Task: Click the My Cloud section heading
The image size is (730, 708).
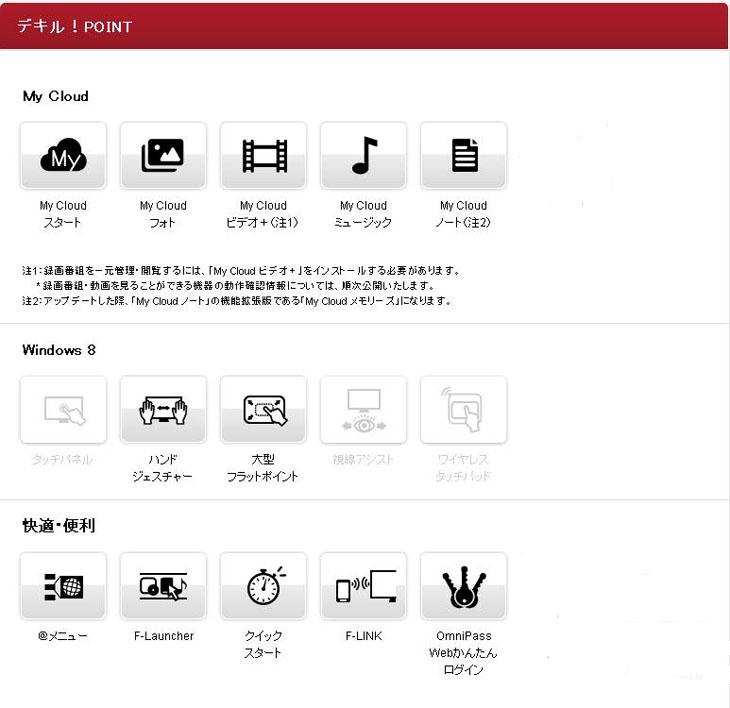Action: point(55,96)
